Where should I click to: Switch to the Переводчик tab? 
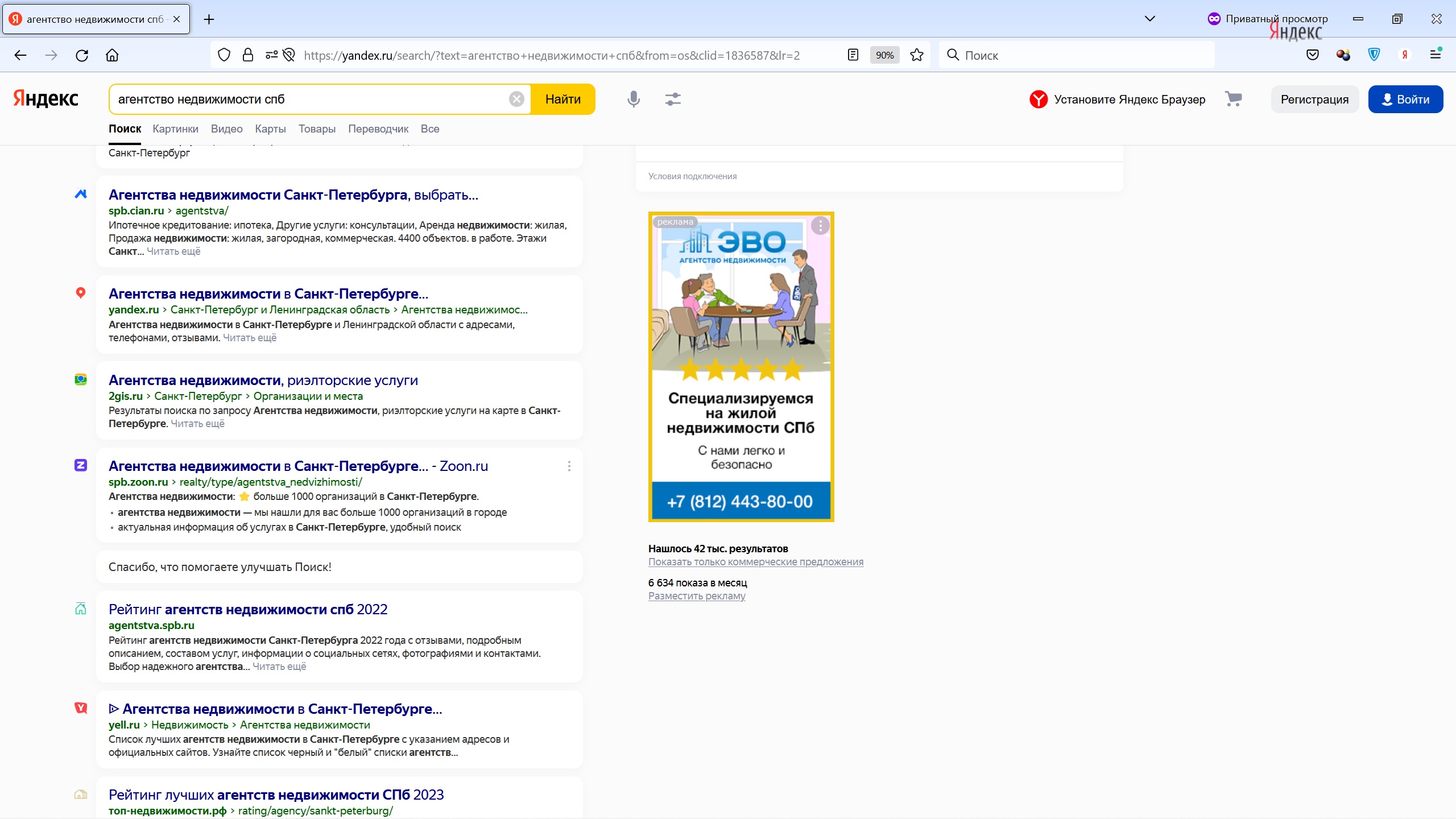point(378,129)
